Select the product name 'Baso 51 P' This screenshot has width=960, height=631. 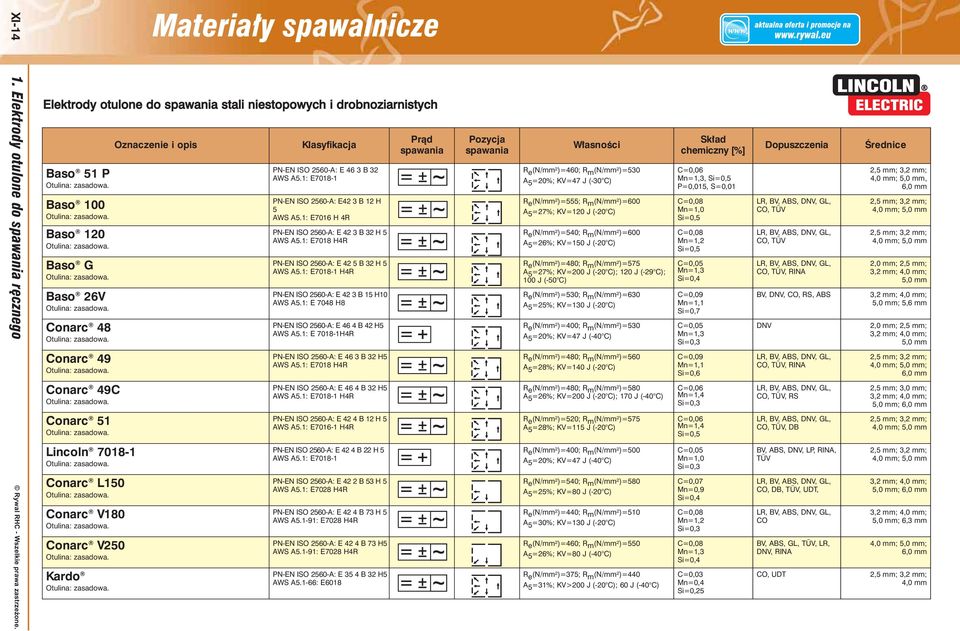pos(78,174)
